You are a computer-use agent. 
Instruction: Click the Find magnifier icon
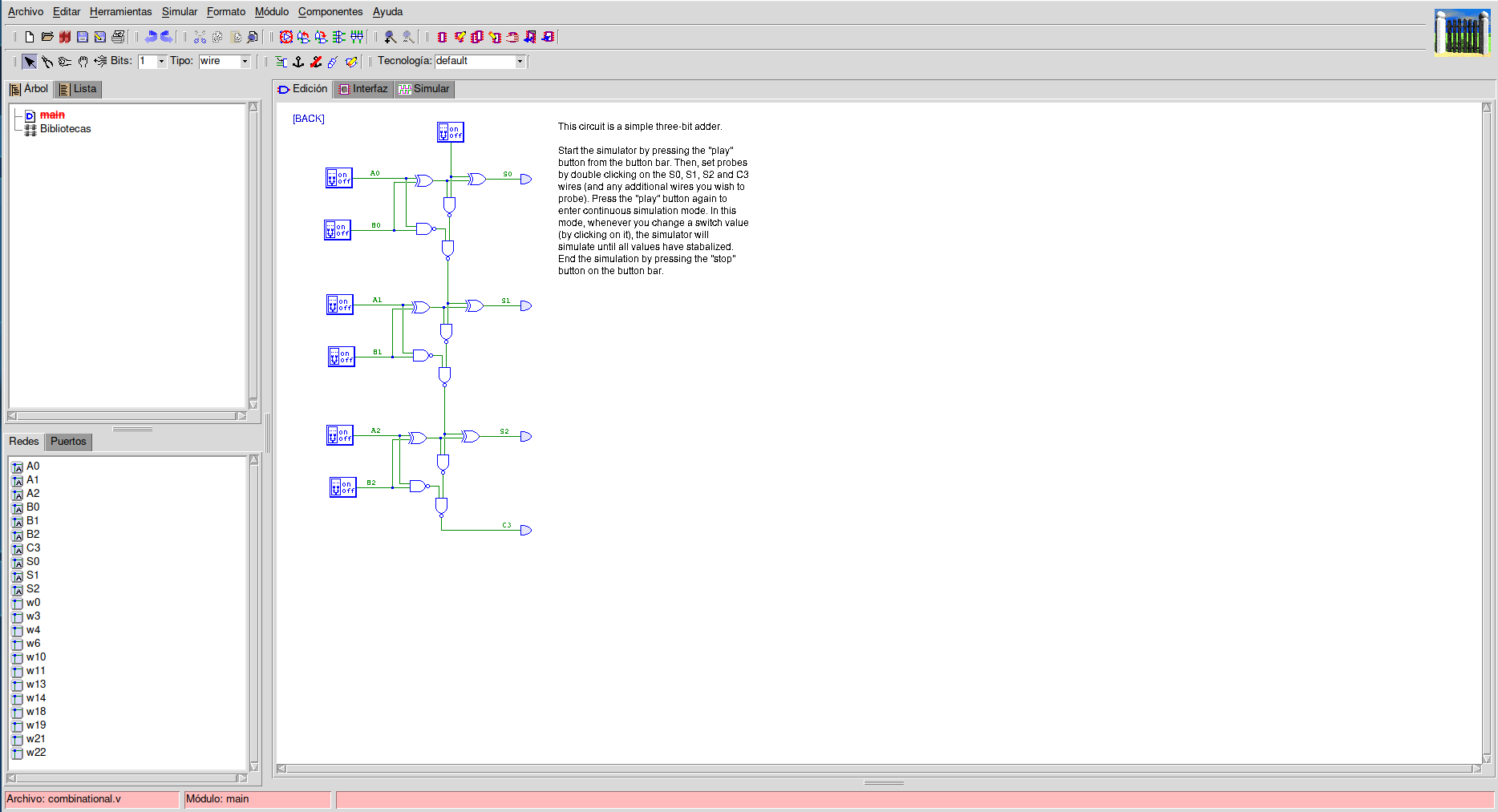(253, 37)
